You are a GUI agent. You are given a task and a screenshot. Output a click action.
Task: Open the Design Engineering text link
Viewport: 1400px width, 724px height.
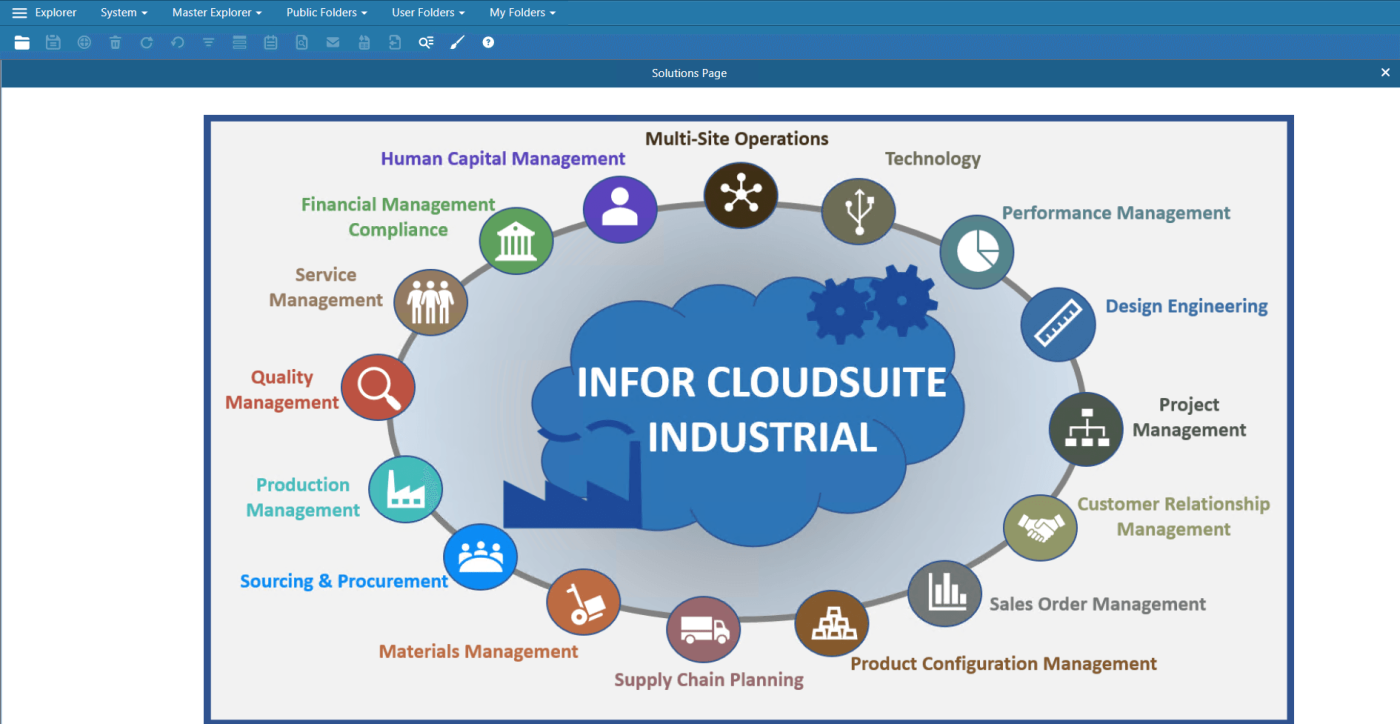pyautogui.click(x=1186, y=307)
